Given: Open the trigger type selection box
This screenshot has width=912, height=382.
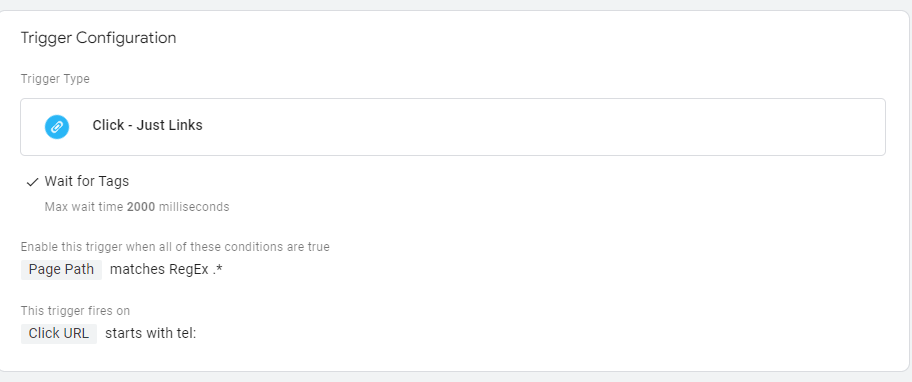Looking at the screenshot, I should tap(453, 127).
